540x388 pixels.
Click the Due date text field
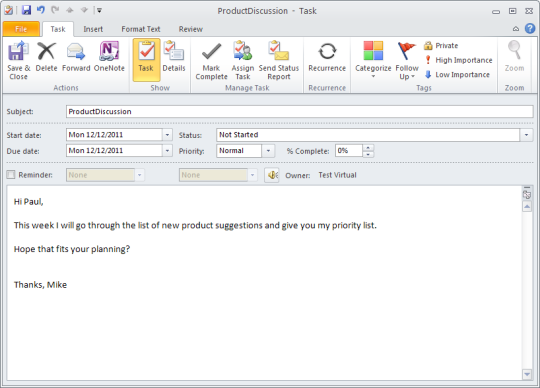coord(114,150)
